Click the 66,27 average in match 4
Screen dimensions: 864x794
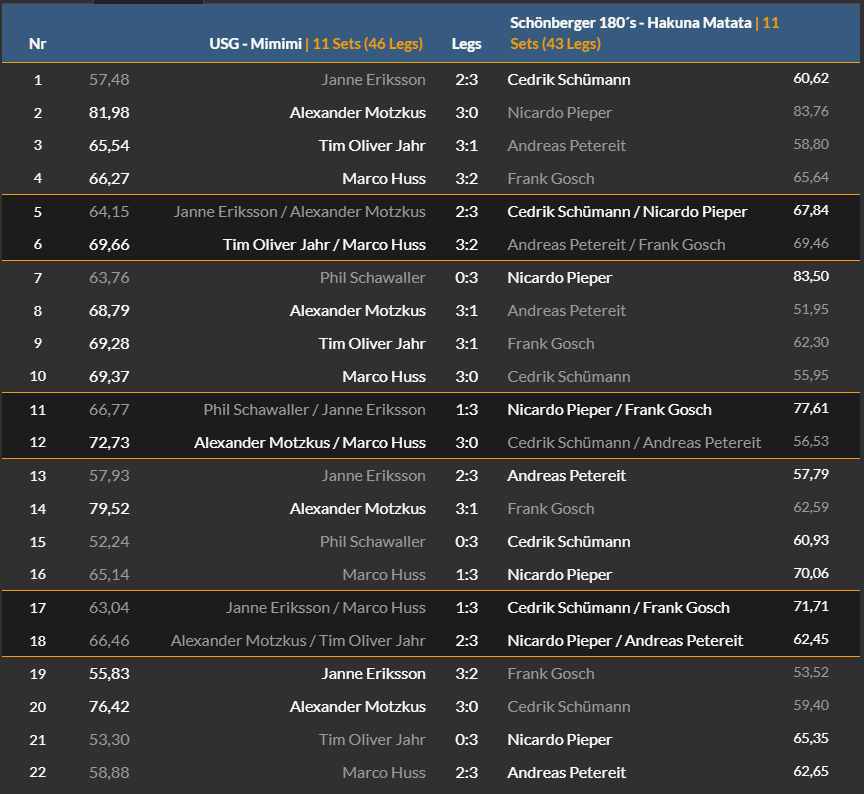109,179
